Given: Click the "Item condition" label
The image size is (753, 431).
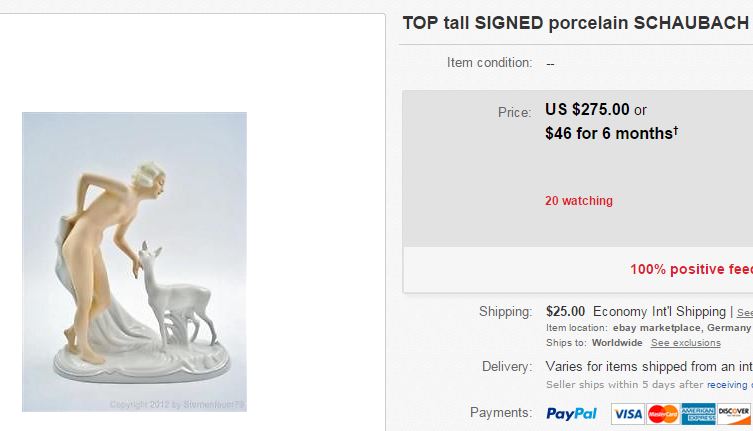Looking at the screenshot, I should (489, 63).
